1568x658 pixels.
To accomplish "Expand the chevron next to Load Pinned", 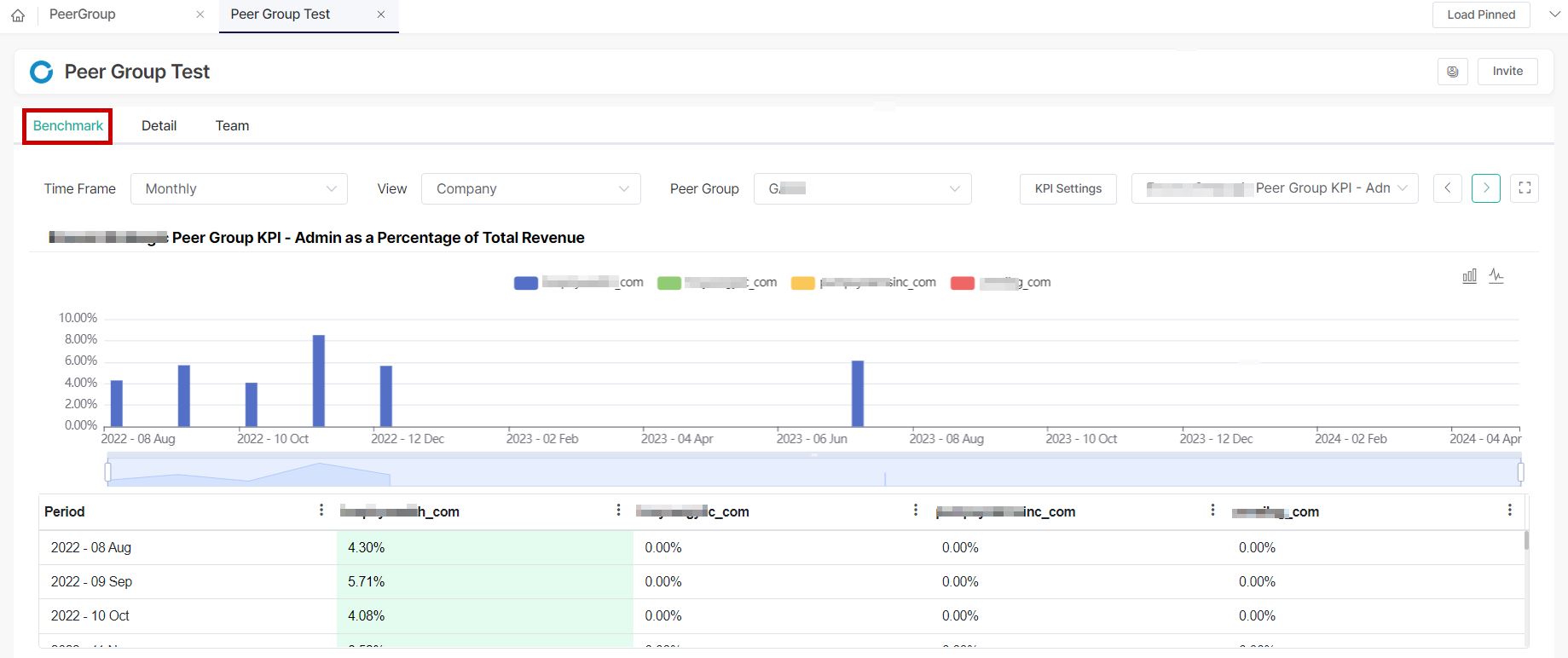I will (1554, 14).
